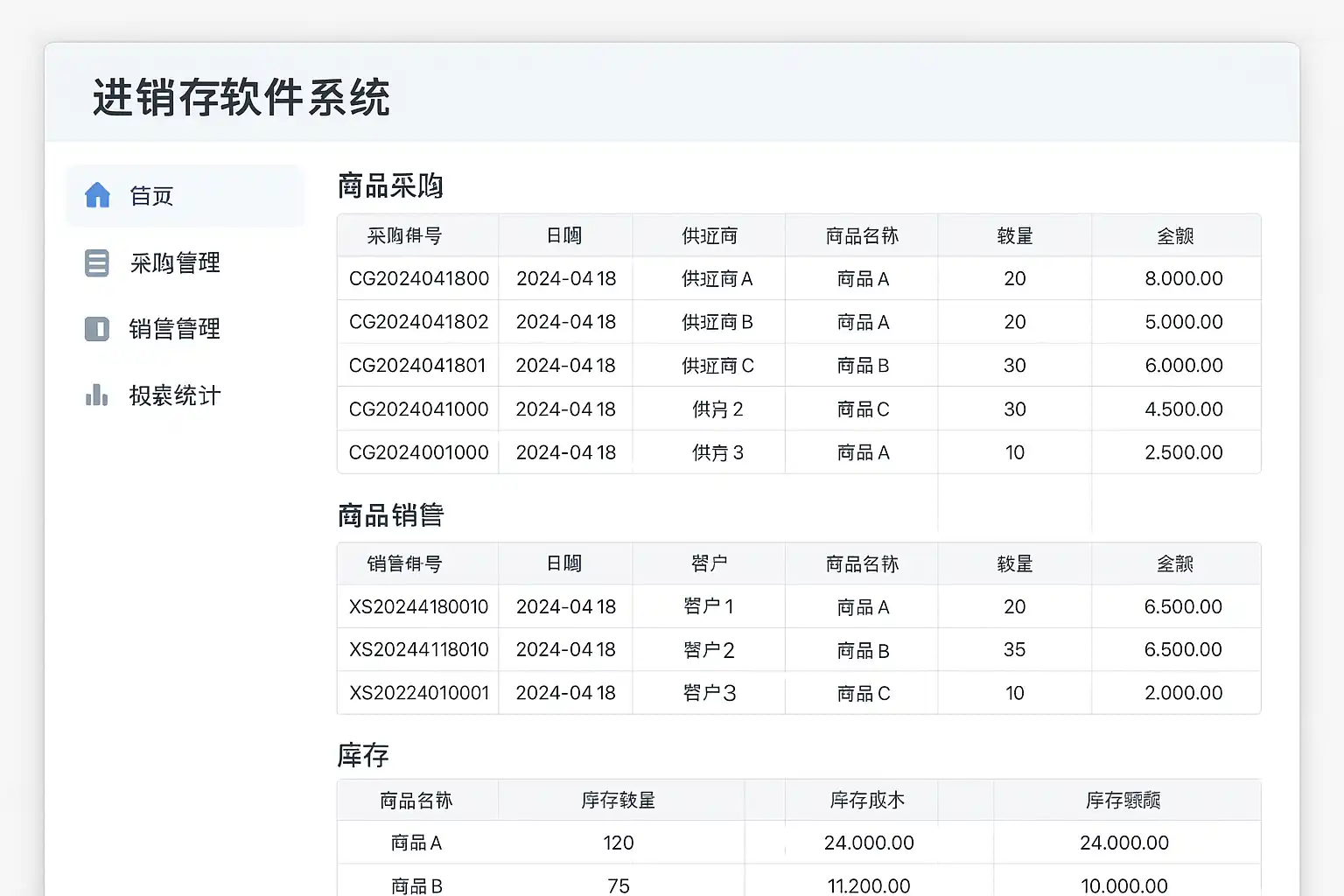The height and width of the screenshot is (896, 1344).
Task: Select purchase order CG2024041800
Action: pos(418,279)
